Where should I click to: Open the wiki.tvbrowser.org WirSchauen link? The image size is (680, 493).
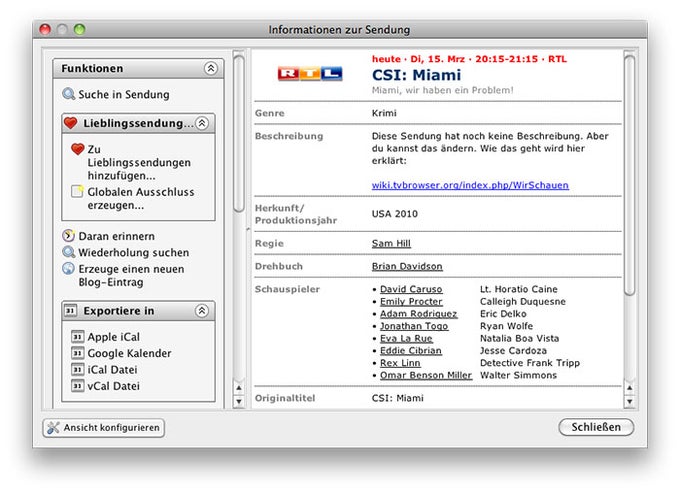[470, 185]
